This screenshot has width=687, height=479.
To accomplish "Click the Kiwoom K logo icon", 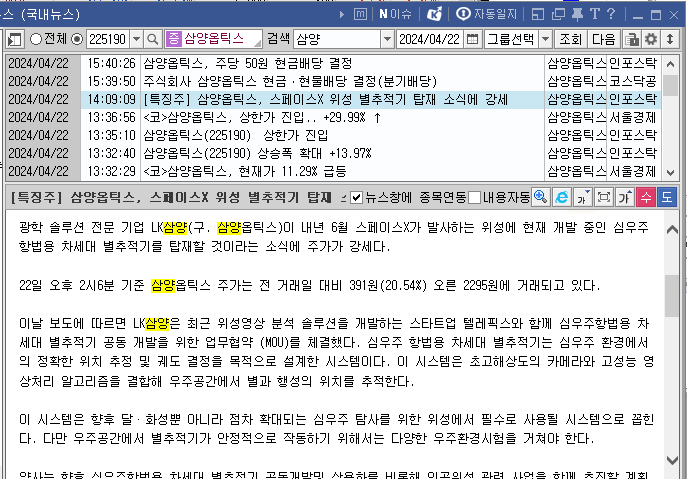I will pos(434,14).
